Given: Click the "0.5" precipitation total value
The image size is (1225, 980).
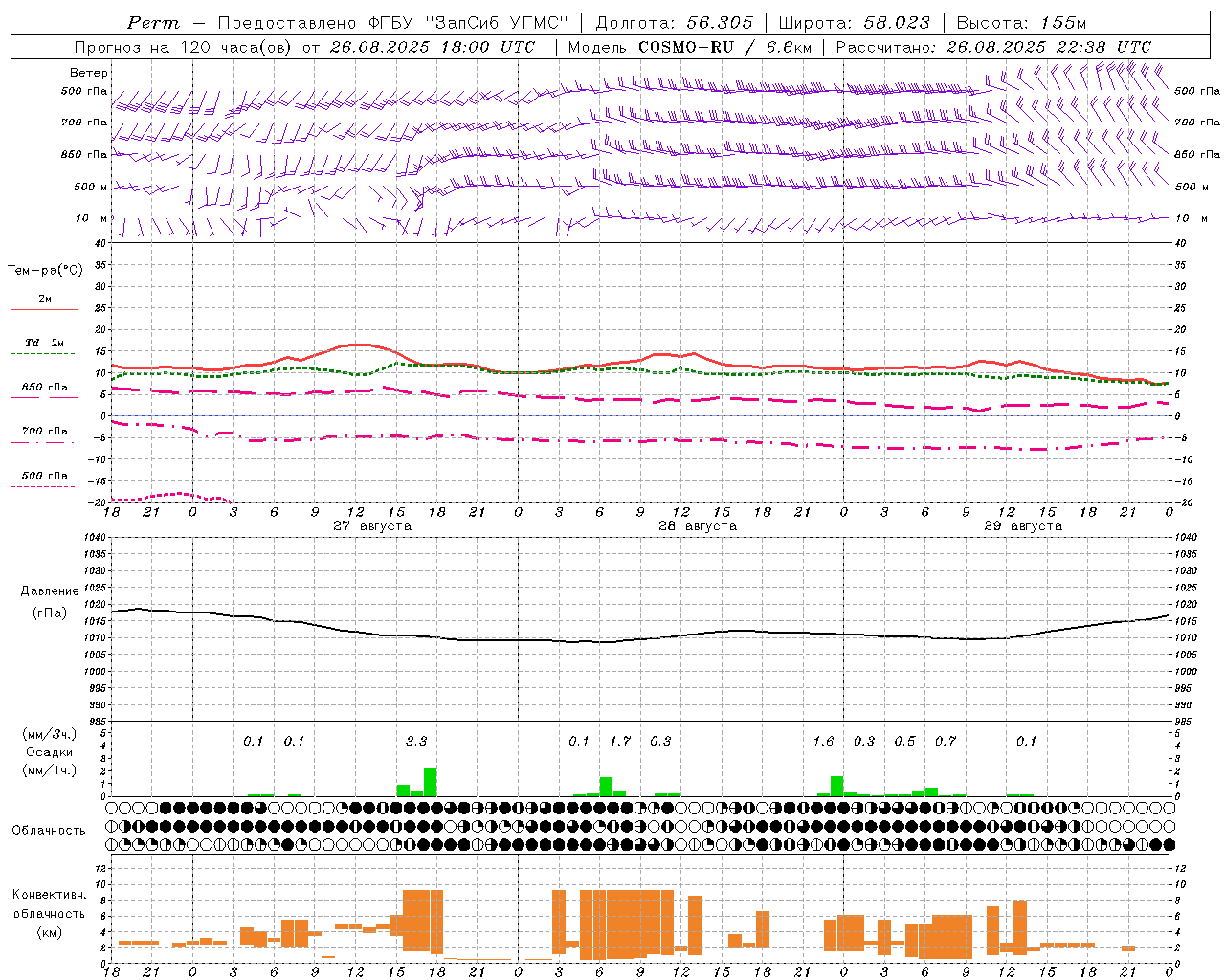Looking at the screenshot, I should [x=904, y=741].
